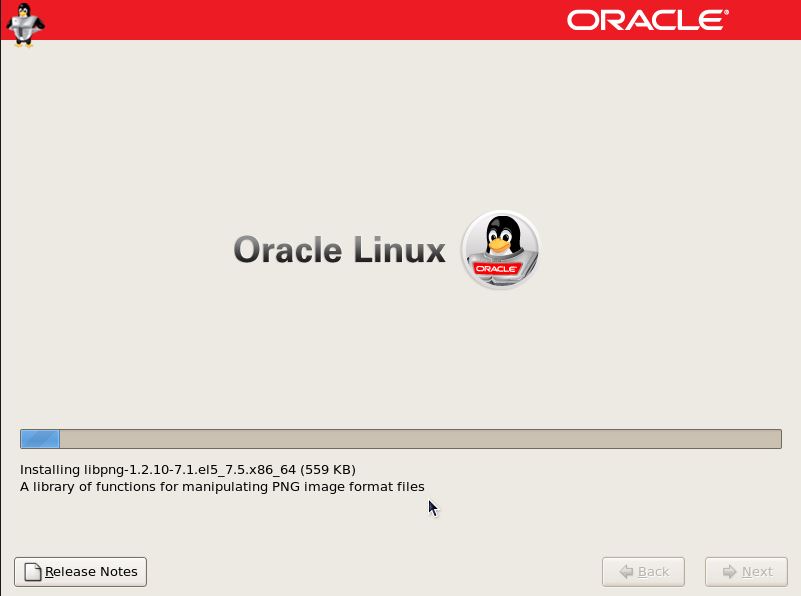
Task: Click the right arrow icon on Next
Action: pos(729,571)
